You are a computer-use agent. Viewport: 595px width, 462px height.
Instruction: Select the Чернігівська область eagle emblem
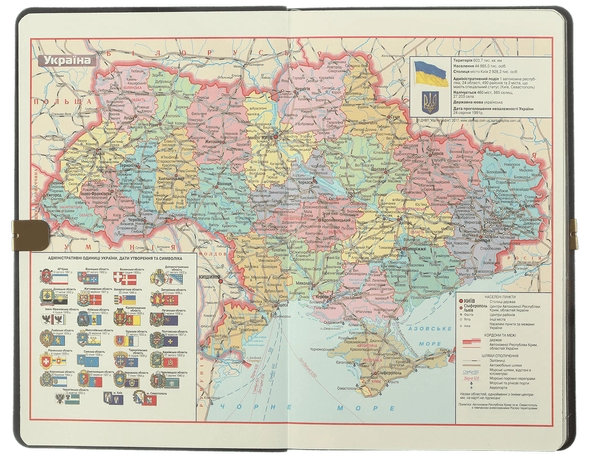point(60,399)
